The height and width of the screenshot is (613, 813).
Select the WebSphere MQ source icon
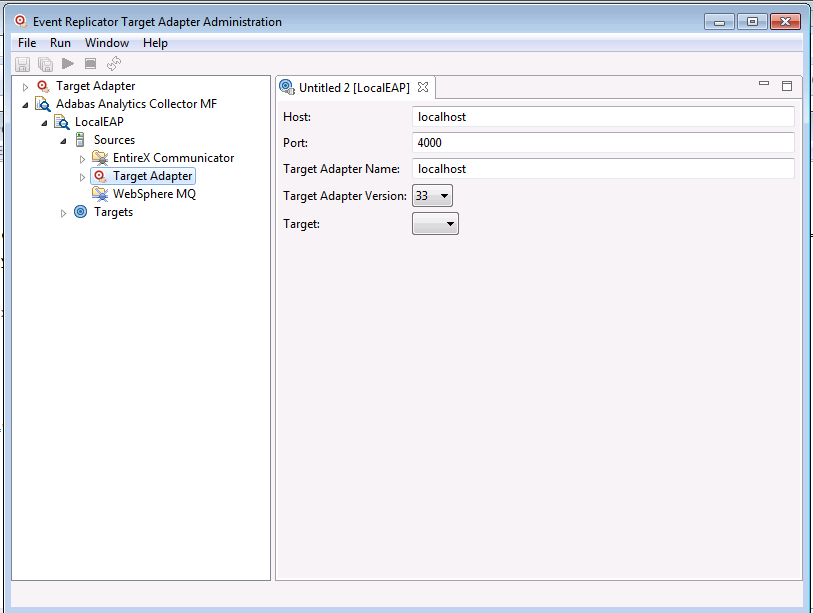point(100,194)
